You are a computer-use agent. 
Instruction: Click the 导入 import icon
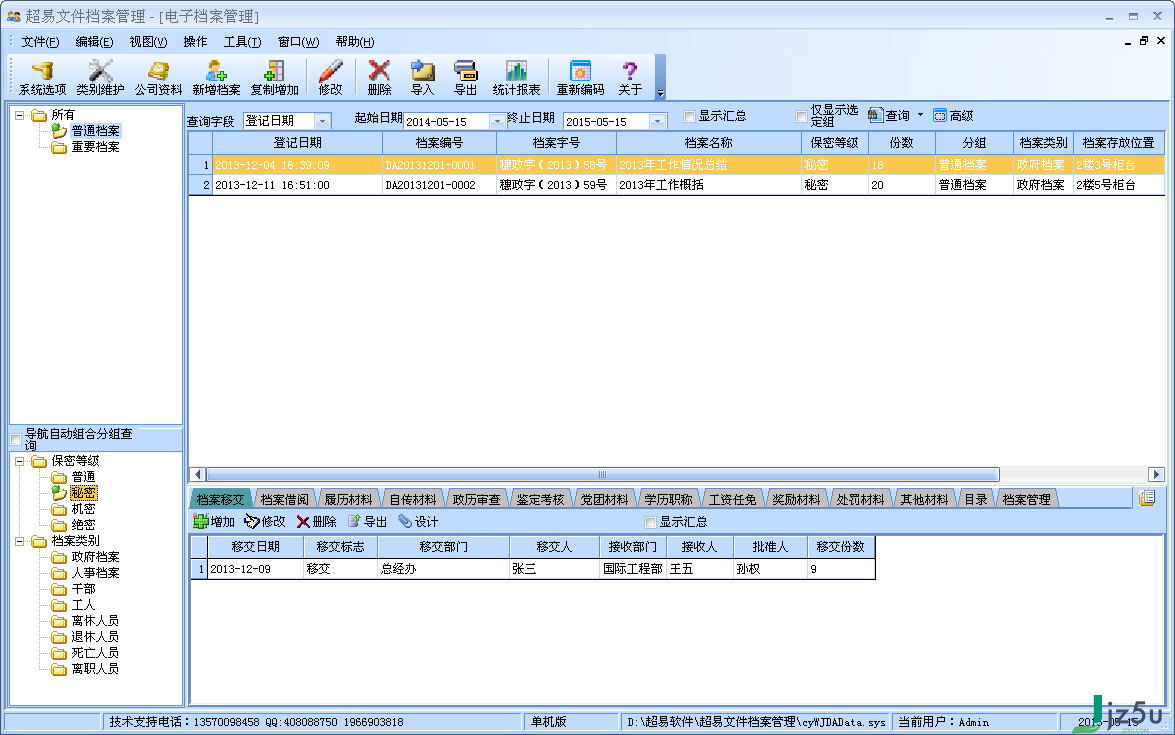click(x=423, y=78)
